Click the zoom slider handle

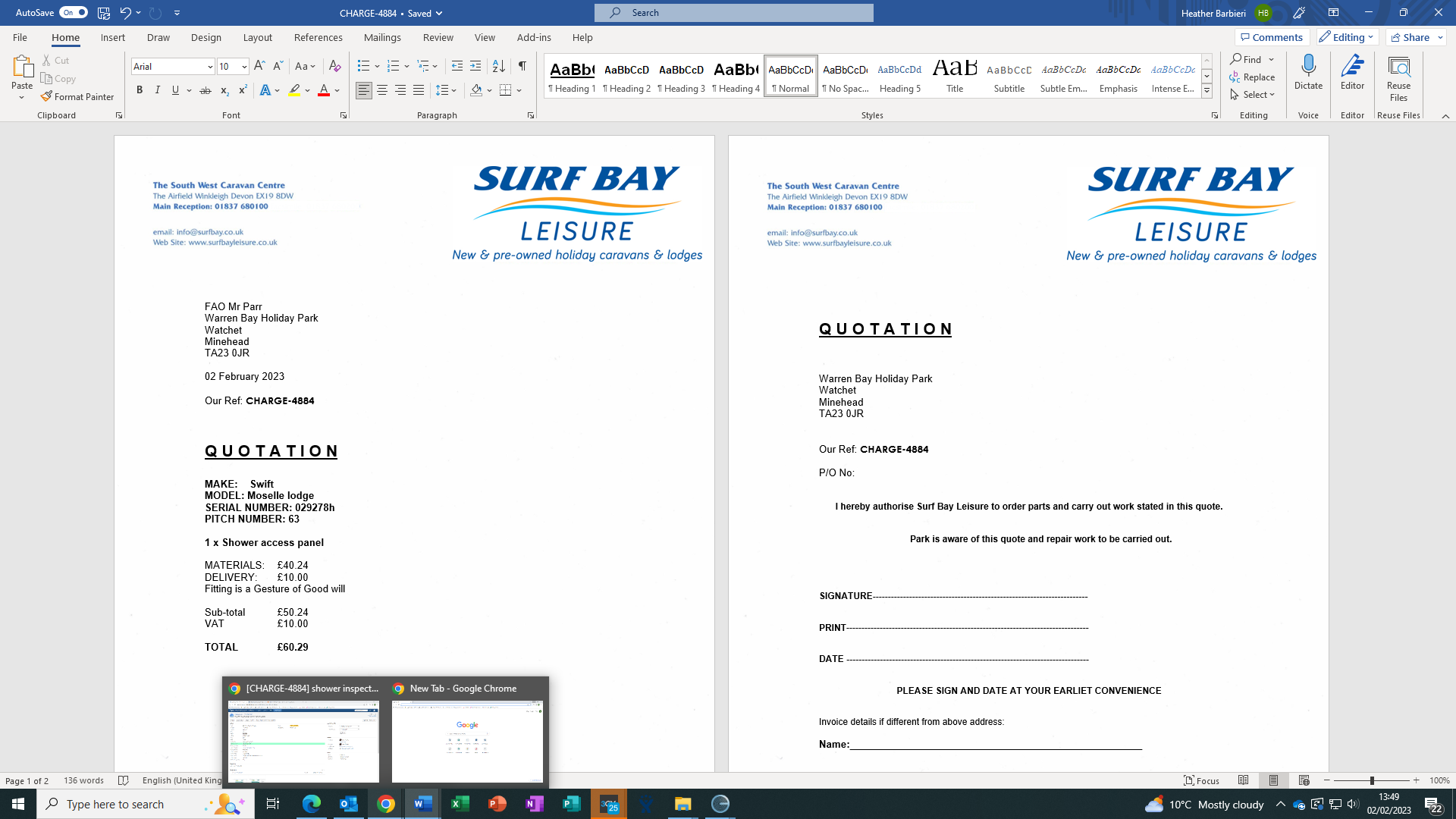(1372, 780)
